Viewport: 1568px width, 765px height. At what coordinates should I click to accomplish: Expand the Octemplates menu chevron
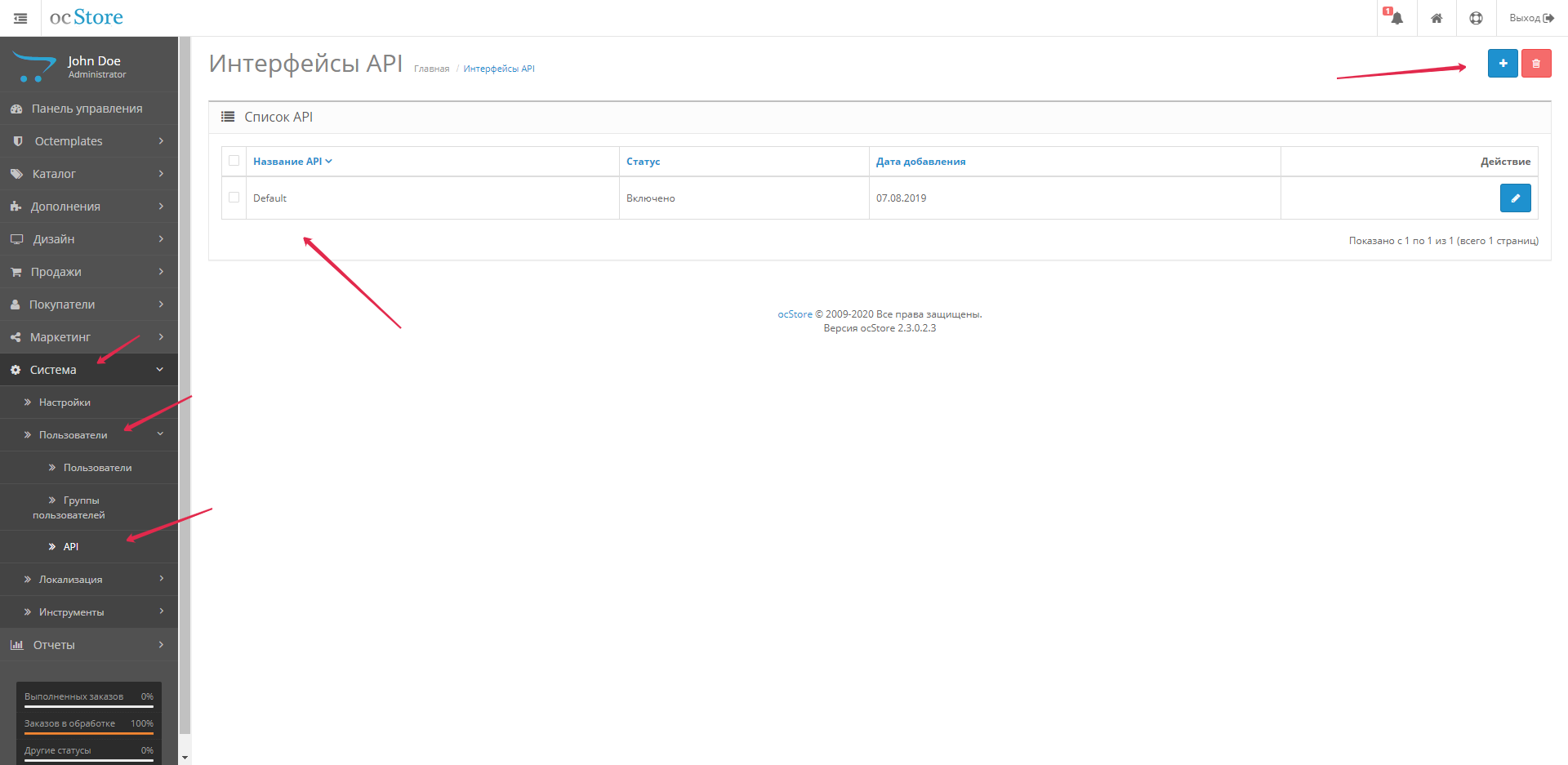pos(161,140)
